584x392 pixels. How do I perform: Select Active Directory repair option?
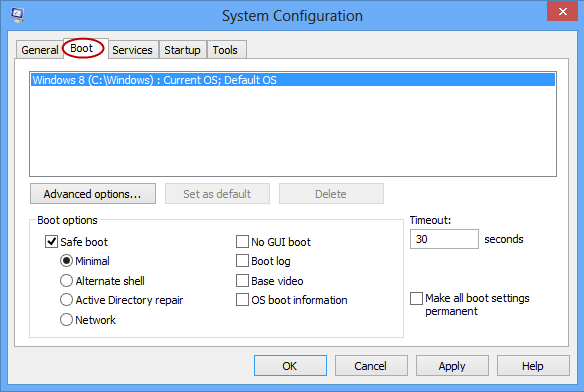pyautogui.click(x=66, y=300)
